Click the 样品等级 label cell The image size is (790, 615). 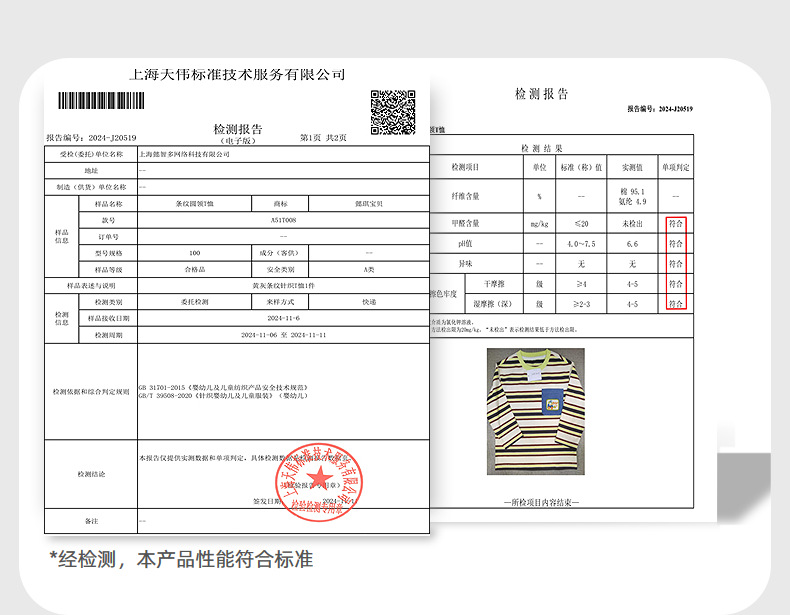pyautogui.click(x=108, y=269)
